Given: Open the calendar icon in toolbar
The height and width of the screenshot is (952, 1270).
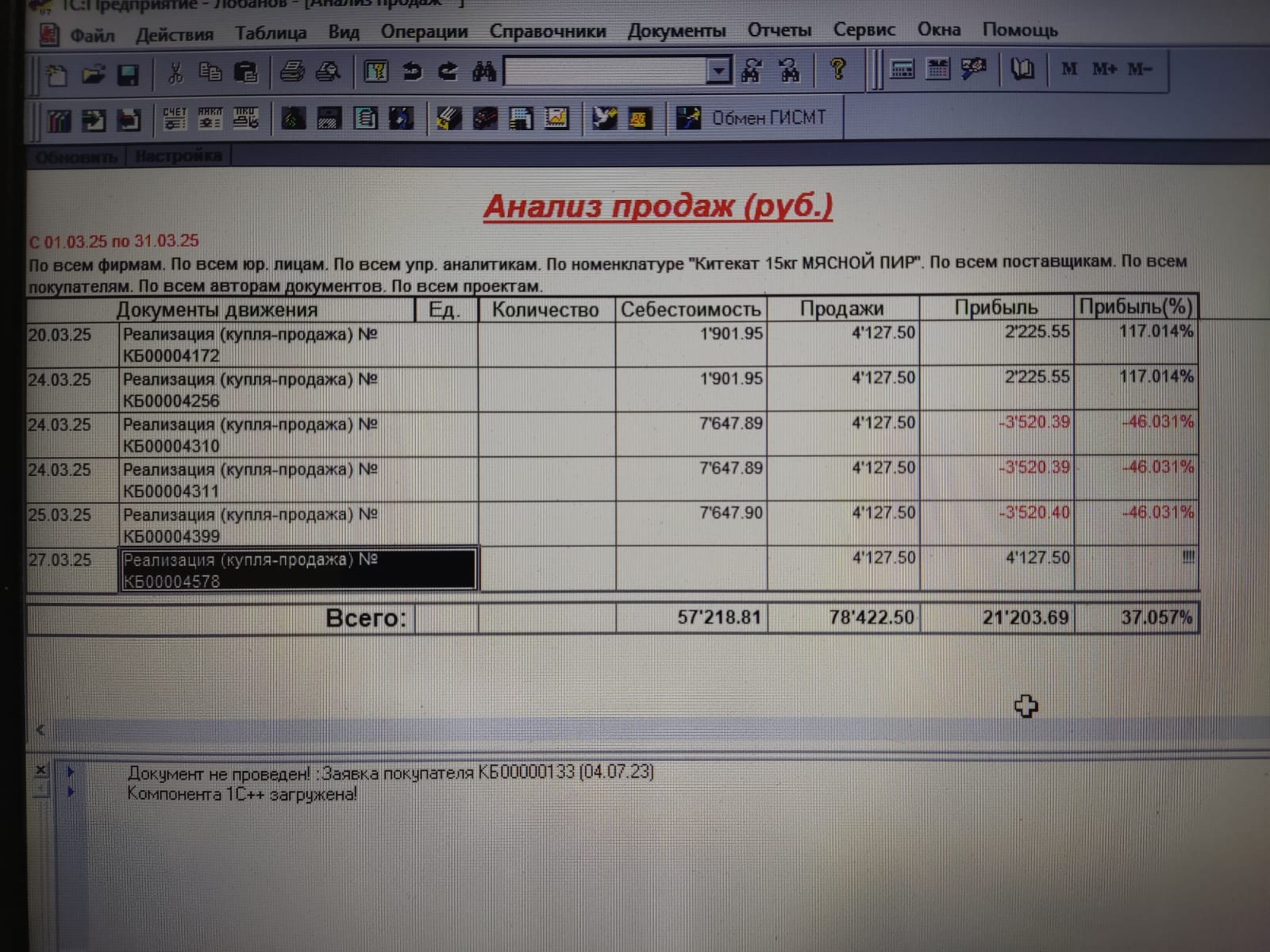Looking at the screenshot, I should coord(937,70).
